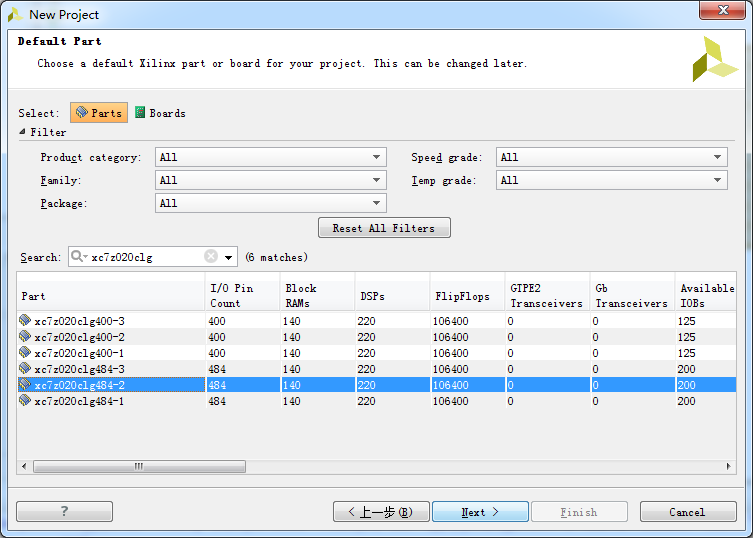Sort by GTPE2 Transceivers column
753x538 pixels.
click(547, 296)
